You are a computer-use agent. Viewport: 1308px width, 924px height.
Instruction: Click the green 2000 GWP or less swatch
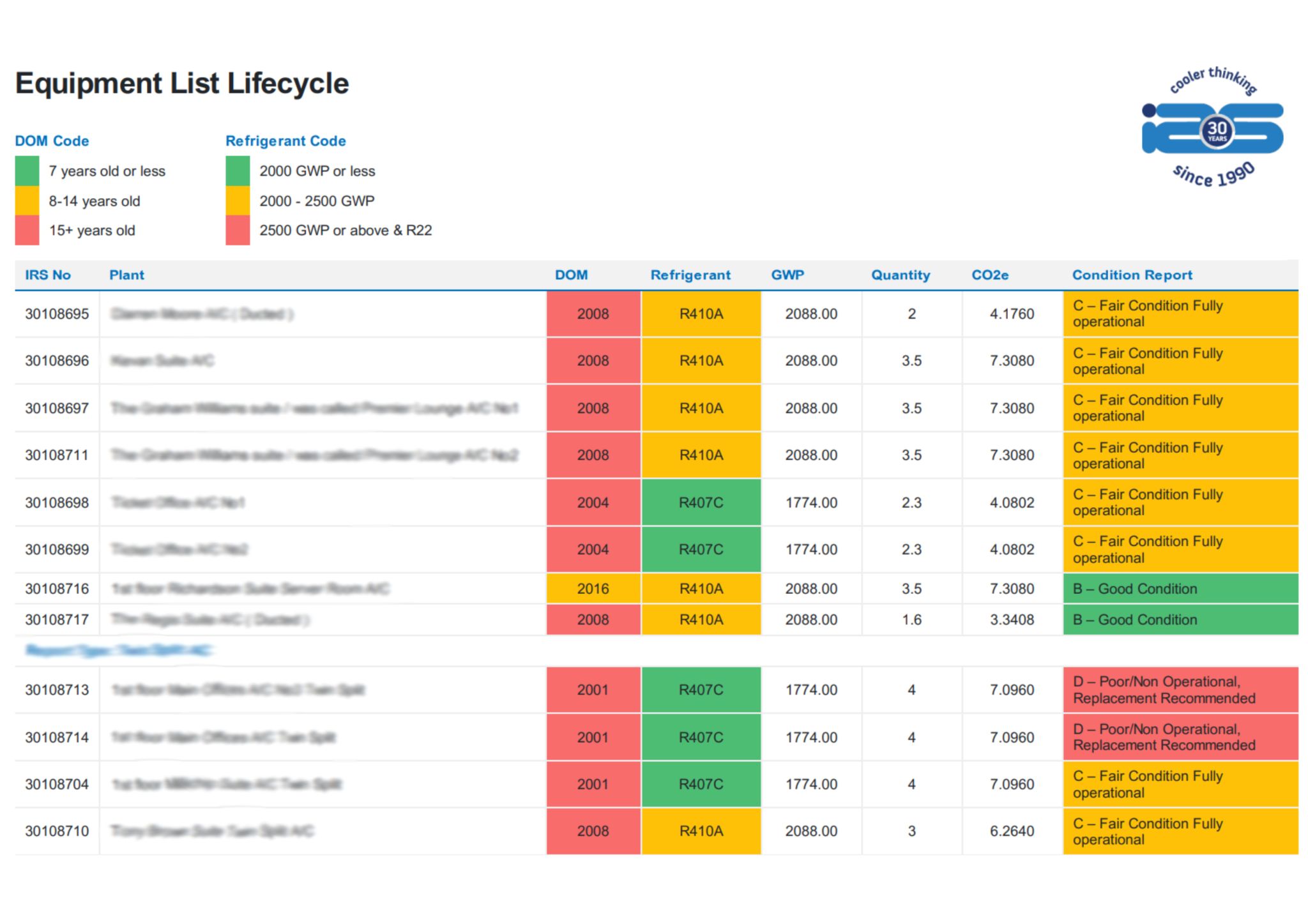coord(237,170)
